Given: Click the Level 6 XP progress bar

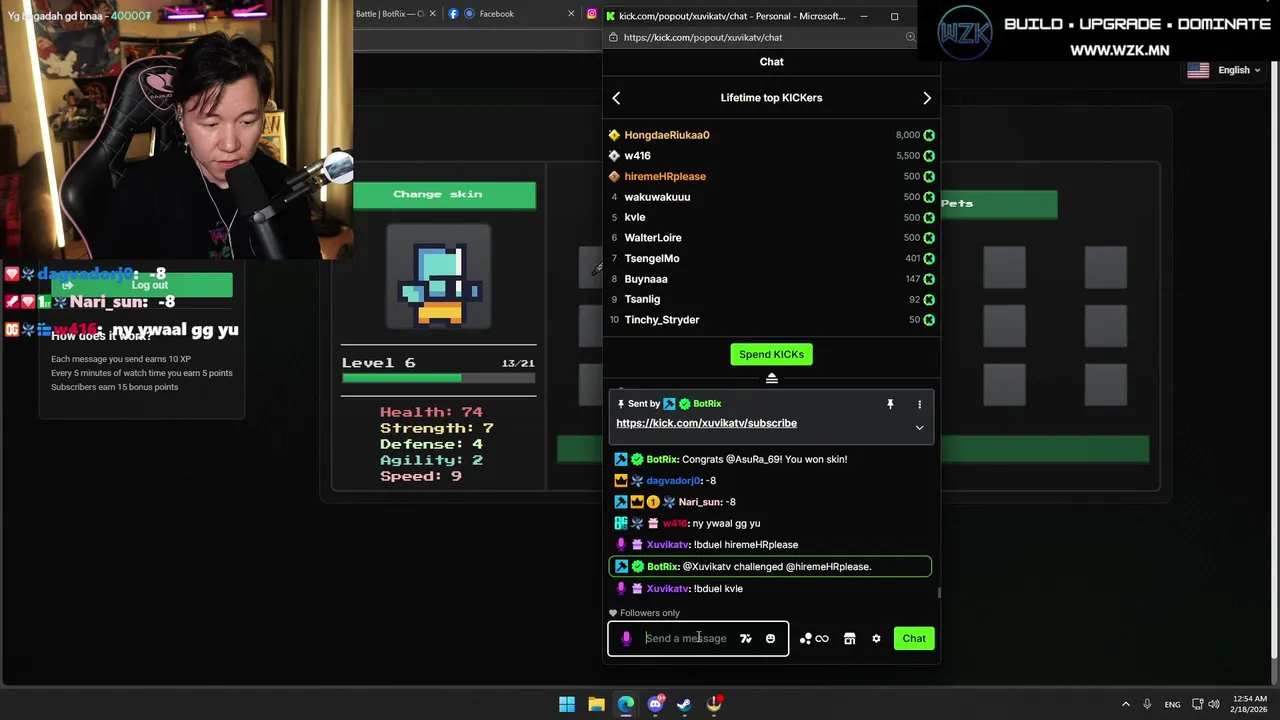Looking at the screenshot, I should (x=438, y=378).
